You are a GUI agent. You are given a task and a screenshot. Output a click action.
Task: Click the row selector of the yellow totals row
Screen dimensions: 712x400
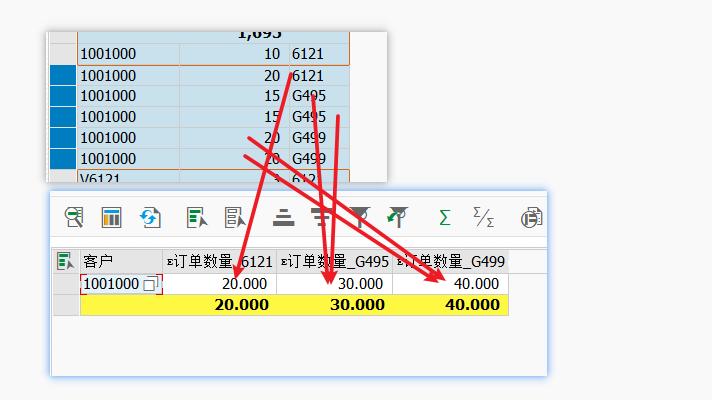[x=66, y=305]
